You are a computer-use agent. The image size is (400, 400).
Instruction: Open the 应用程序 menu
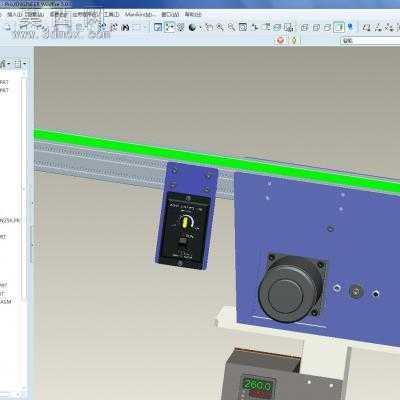(x=85, y=14)
